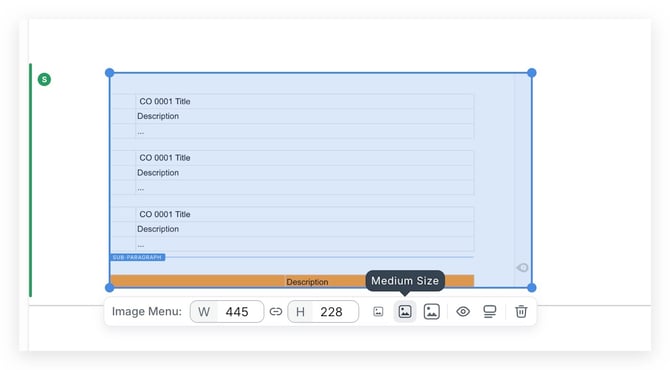Click the top-right resize handle of the image
Screen dimensions: 670x370
tap(532, 73)
